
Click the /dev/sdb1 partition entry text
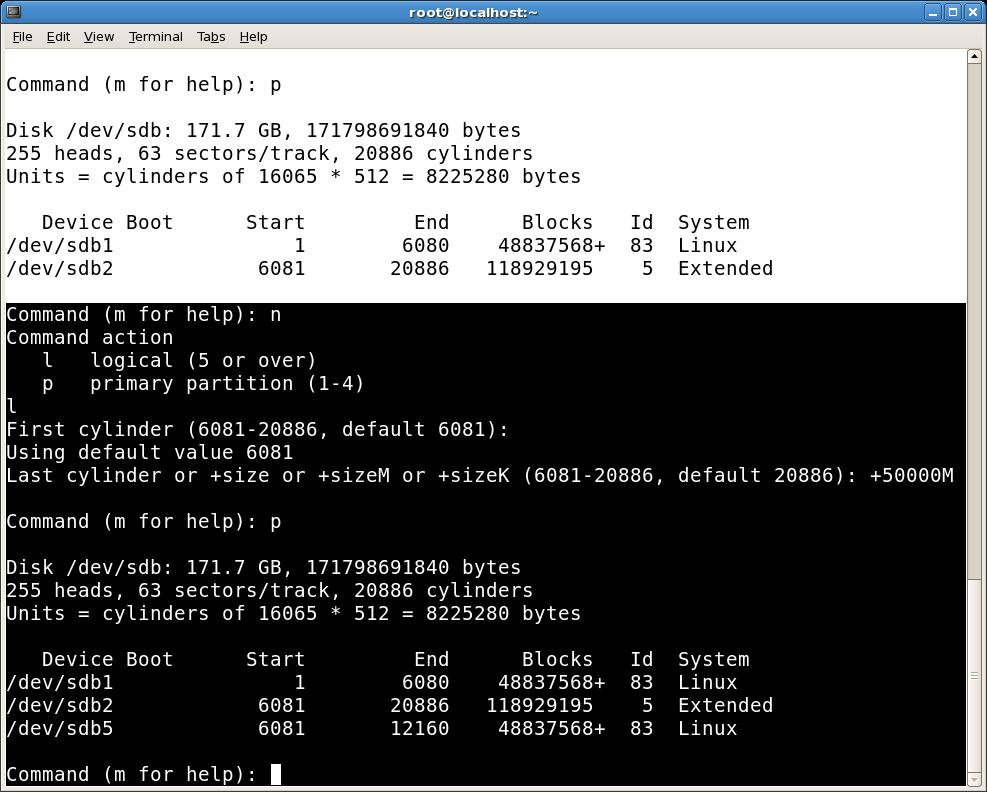(60, 682)
